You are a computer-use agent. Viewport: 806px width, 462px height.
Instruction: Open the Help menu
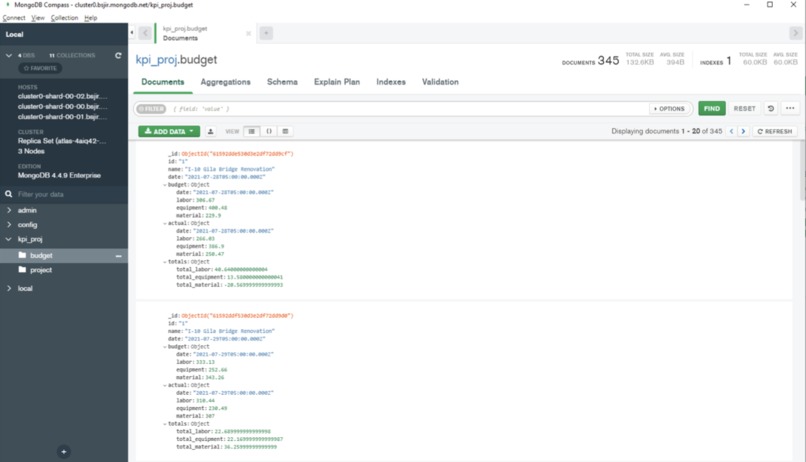pos(90,18)
